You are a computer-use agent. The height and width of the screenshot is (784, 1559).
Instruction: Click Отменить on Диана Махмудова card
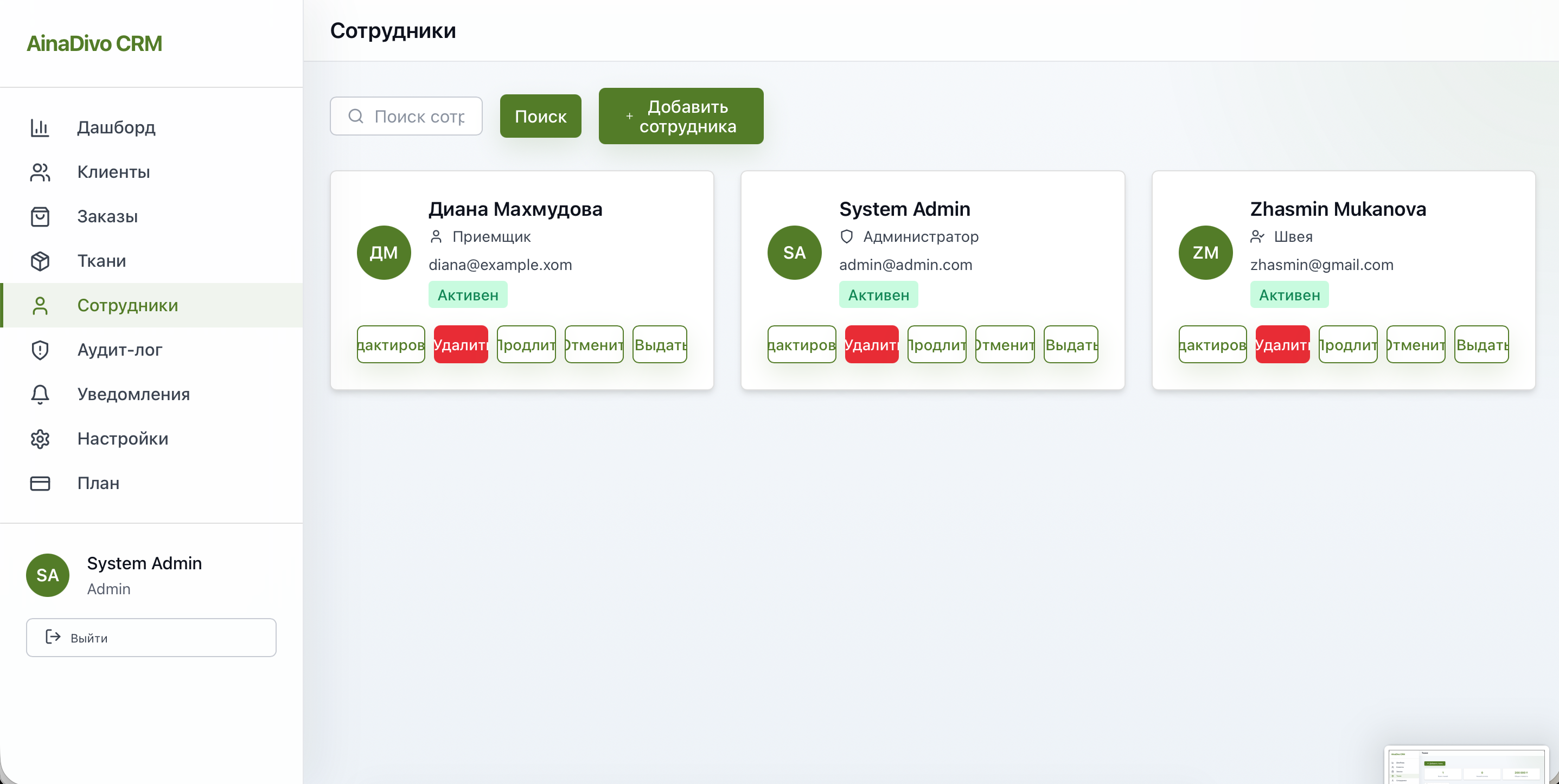[593, 345]
